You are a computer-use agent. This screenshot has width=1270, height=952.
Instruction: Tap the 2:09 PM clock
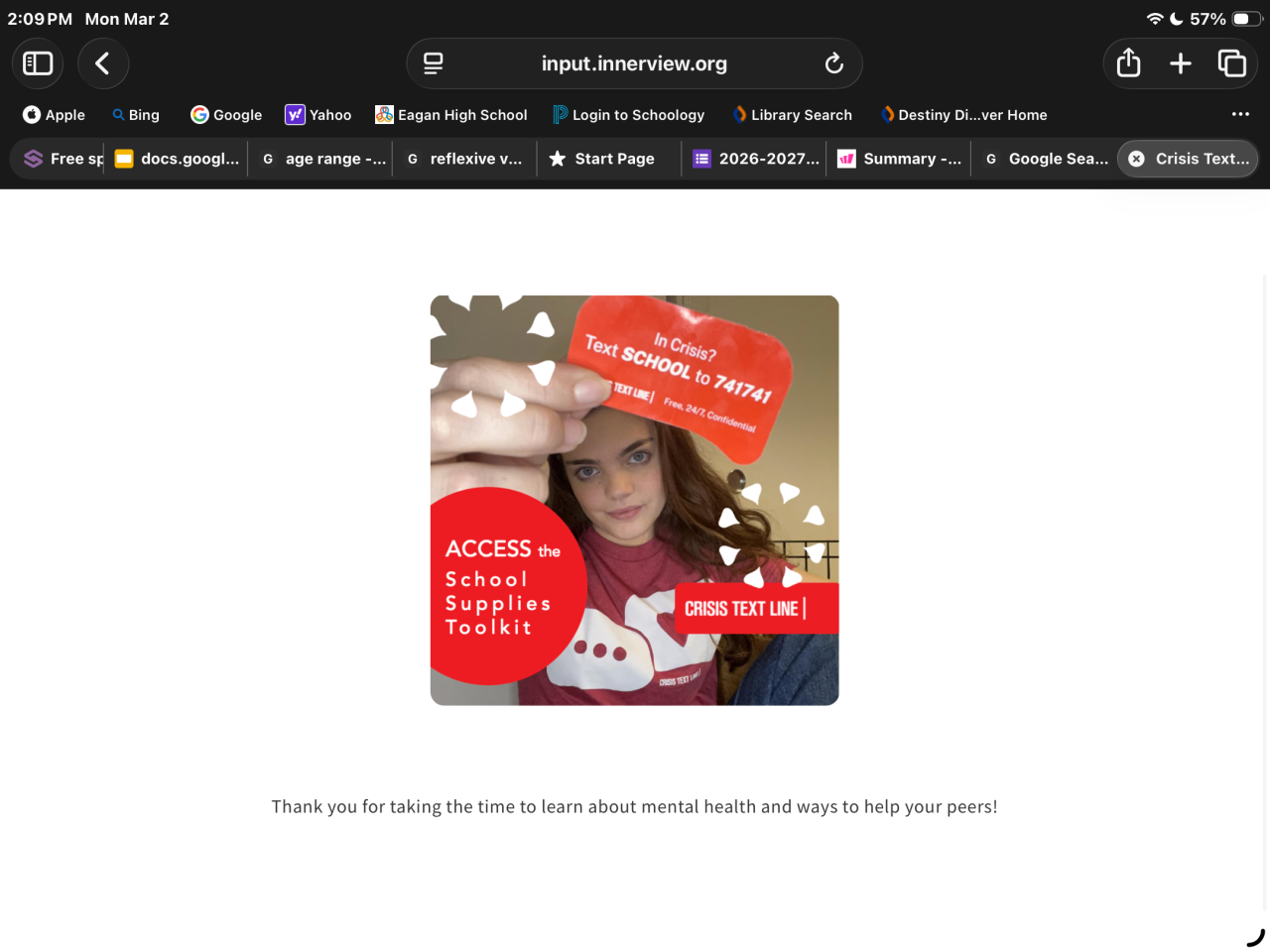coord(40,19)
